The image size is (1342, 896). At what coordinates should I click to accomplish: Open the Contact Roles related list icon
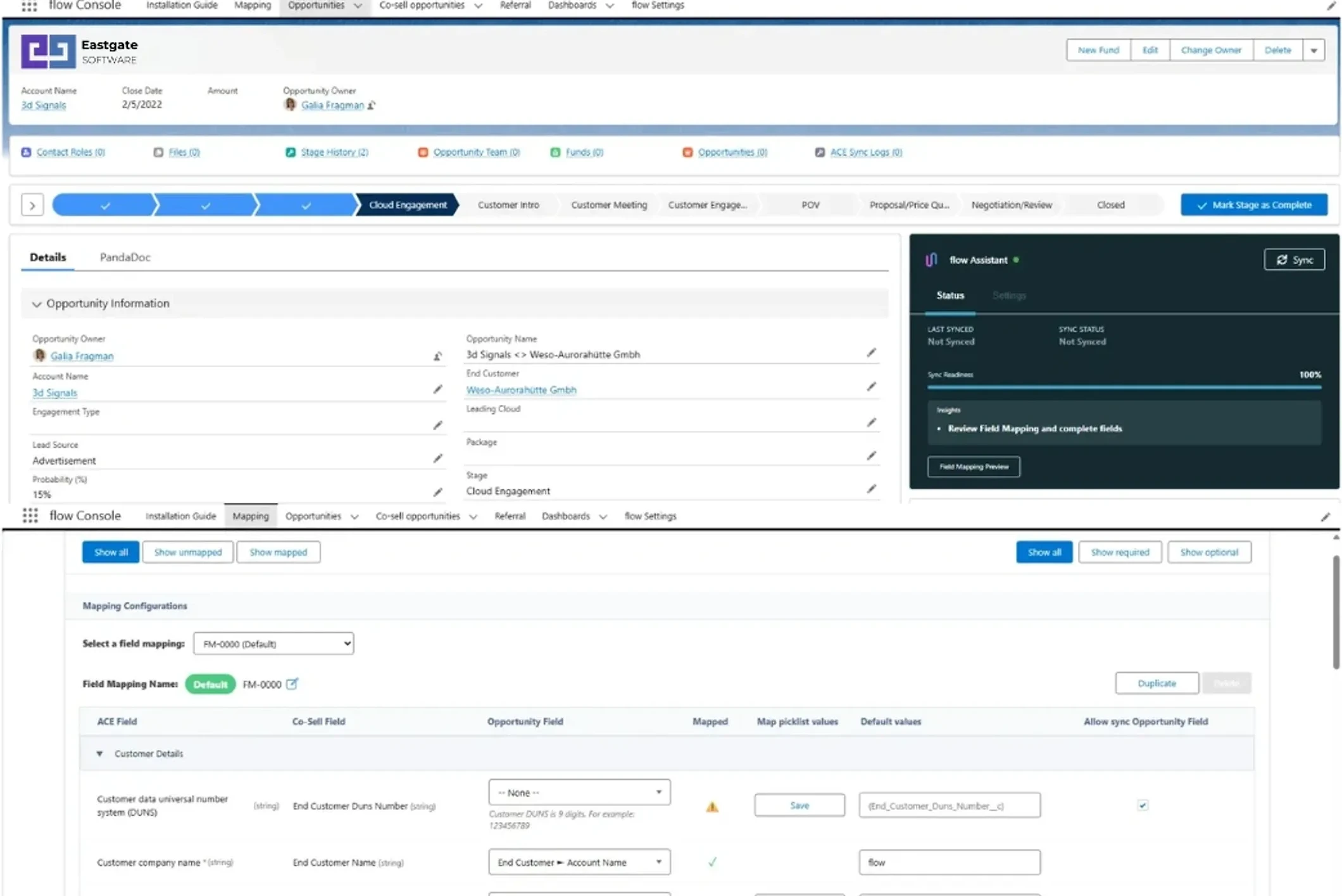coord(26,152)
